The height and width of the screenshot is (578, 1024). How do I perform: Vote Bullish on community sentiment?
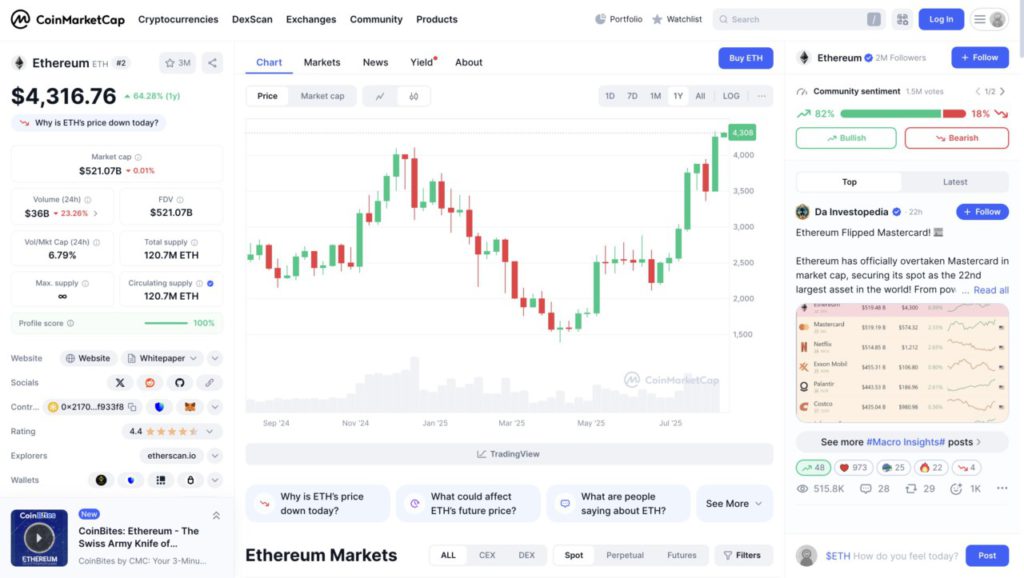(x=846, y=138)
